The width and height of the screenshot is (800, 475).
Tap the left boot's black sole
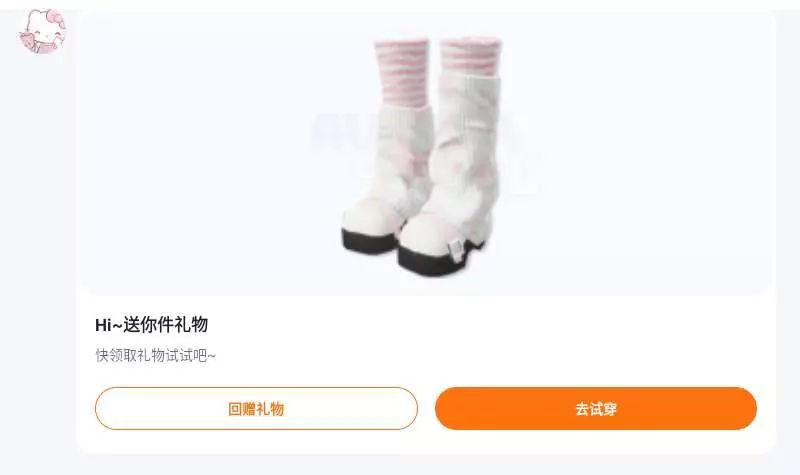(x=370, y=241)
